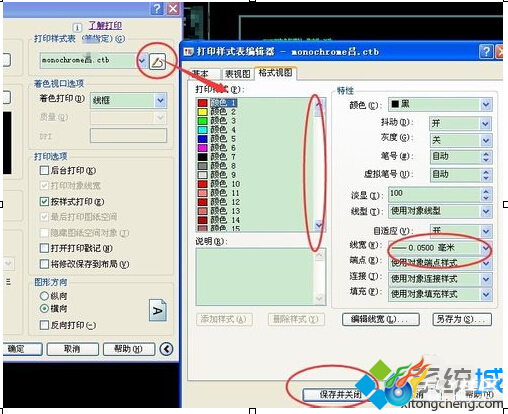This screenshot has width=508, height=414.
Task: Click the help question mark in editor title bar
Action: coord(486,51)
